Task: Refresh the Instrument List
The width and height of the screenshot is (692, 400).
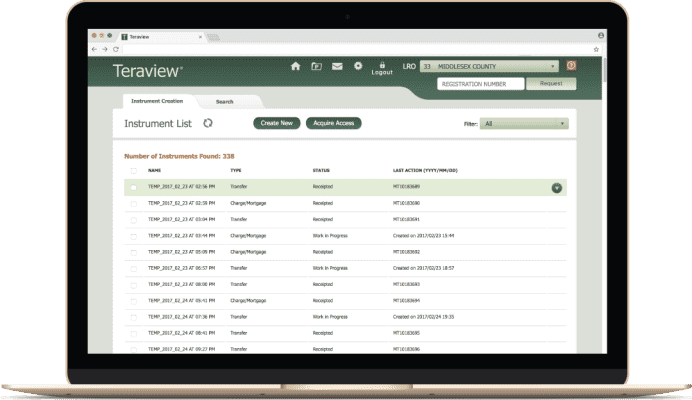Action: point(208,123)
